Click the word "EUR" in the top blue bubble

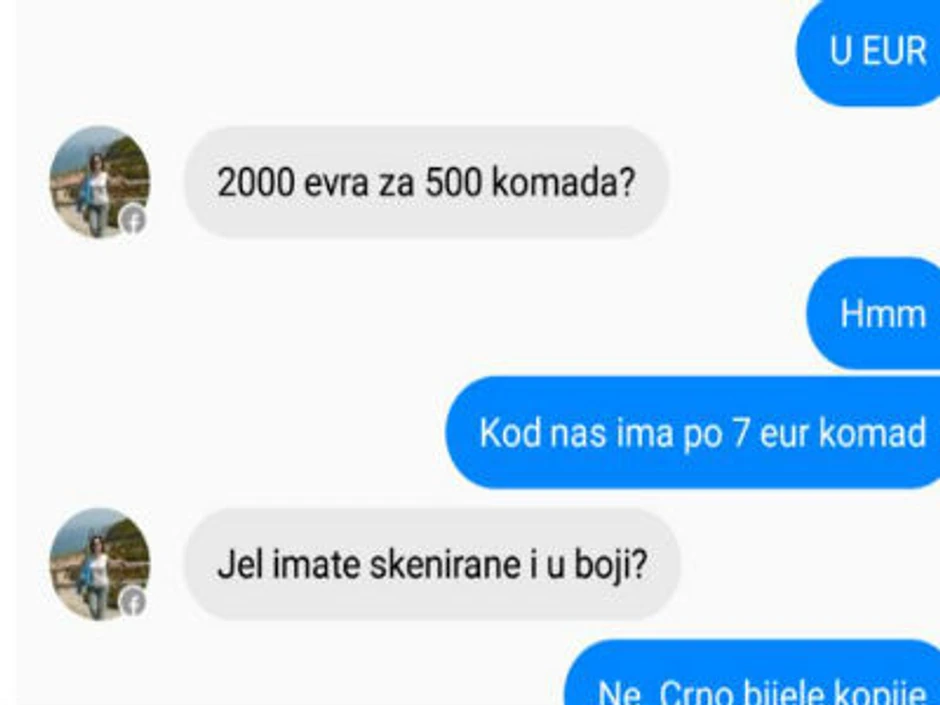point(893,52)
